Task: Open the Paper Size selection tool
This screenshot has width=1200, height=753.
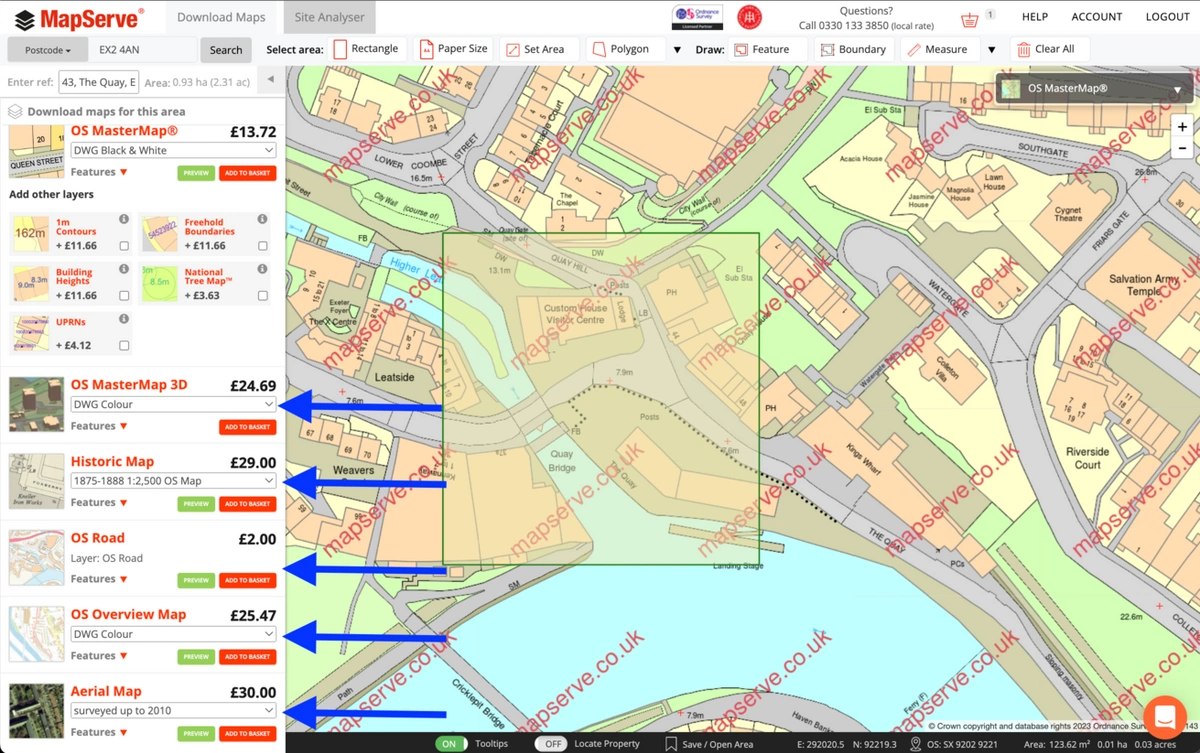Action: pyautogui.click(x=453, y=48)
